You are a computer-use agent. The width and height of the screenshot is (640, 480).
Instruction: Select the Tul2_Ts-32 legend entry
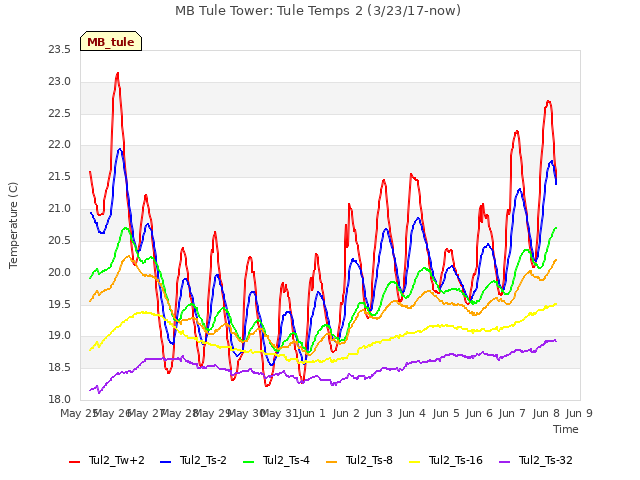tap(536, 460)
